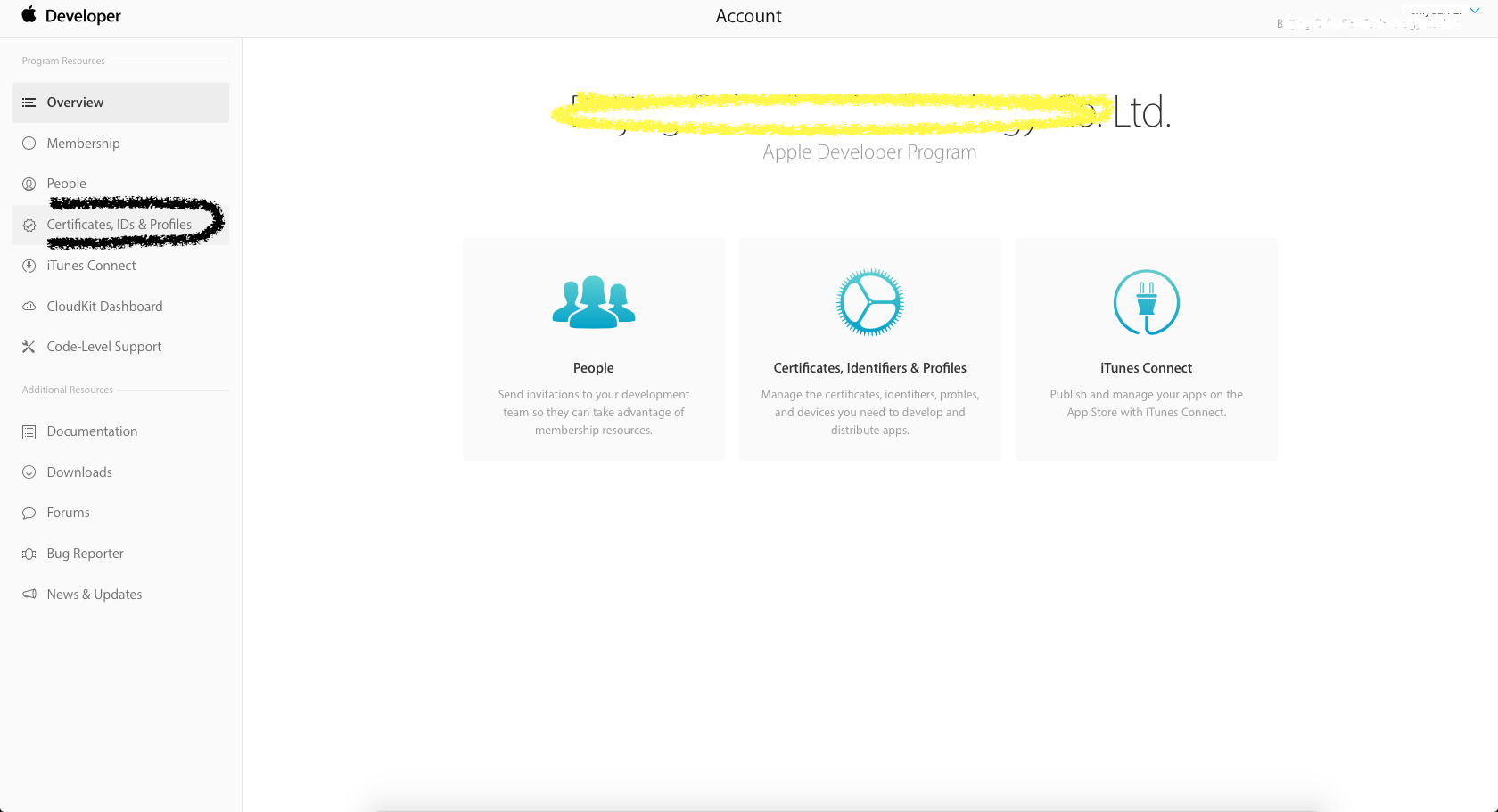Click the News megaphone icon
The image size is (1498, 812).
[x=29, y=595]
